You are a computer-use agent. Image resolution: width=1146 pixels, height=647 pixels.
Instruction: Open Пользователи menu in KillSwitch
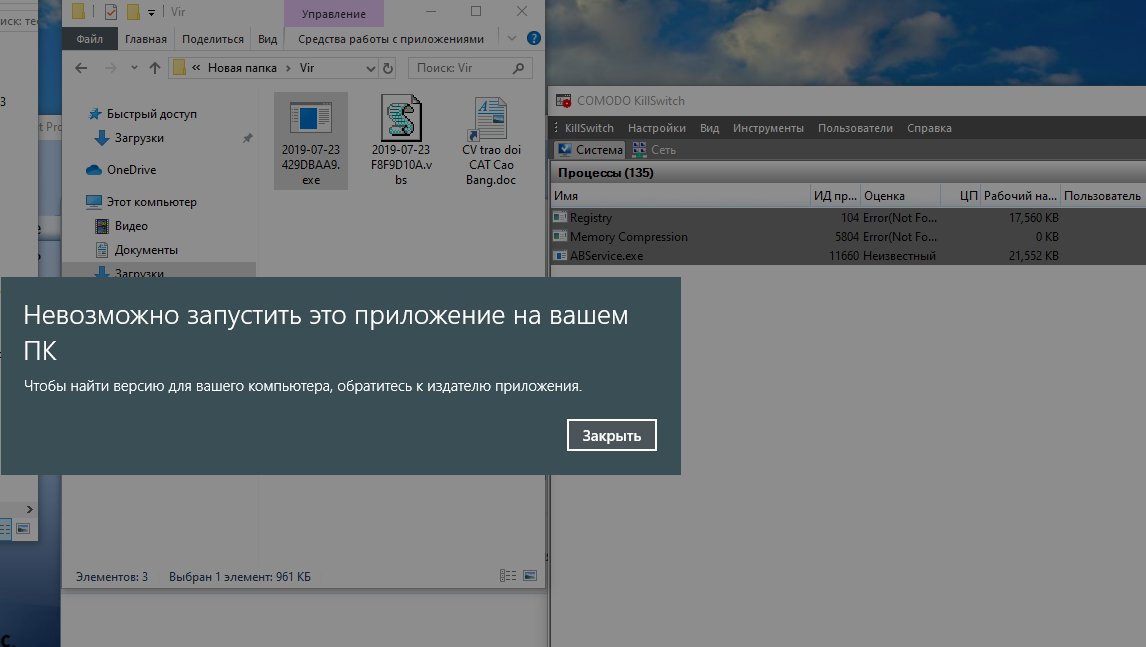coord(855,128)
